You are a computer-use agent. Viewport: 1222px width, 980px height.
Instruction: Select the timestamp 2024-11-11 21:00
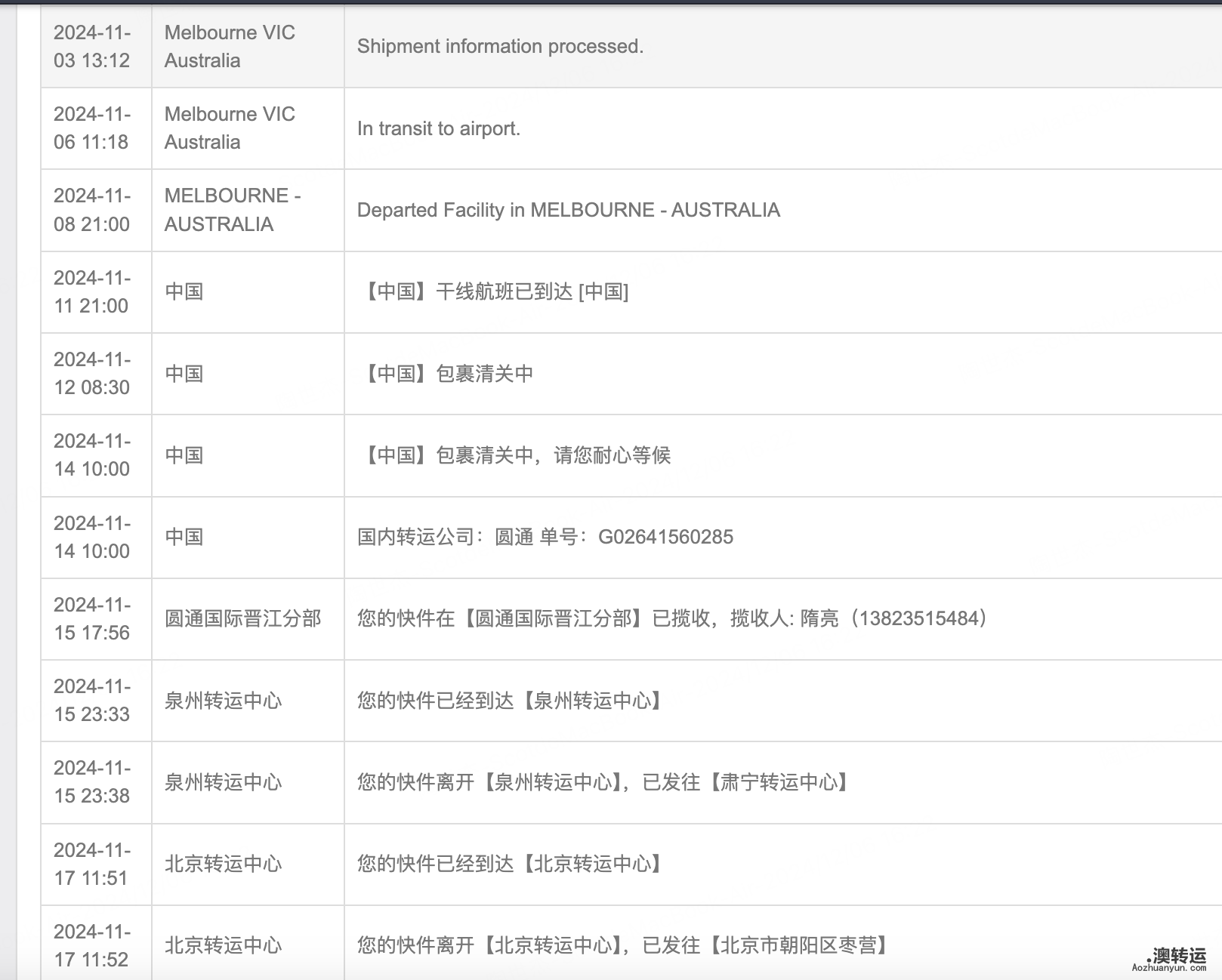[92, 291]
